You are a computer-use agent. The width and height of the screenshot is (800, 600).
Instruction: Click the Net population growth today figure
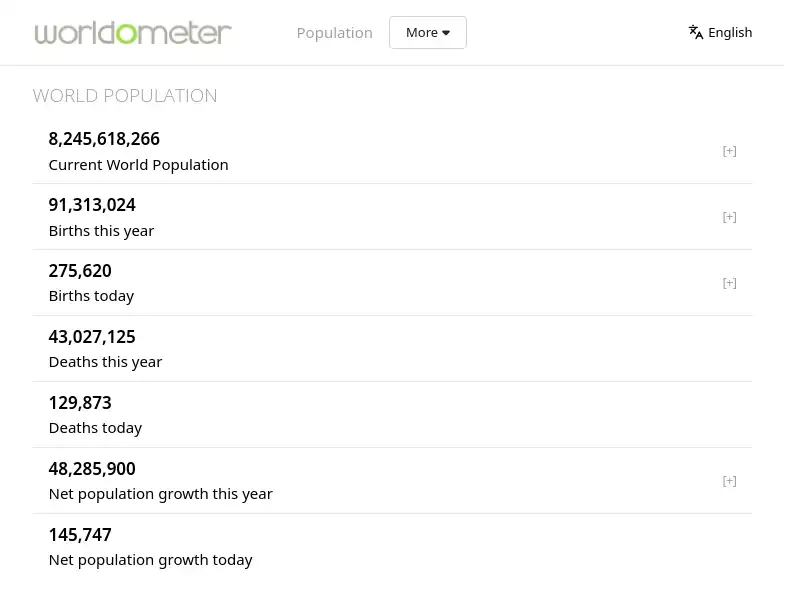click(x=80, y=534)
